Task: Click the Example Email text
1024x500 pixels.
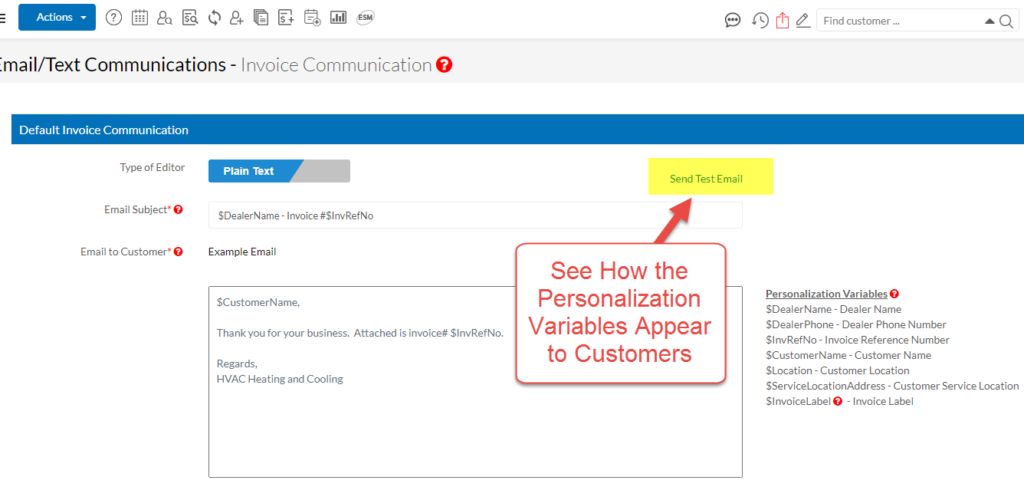Action: 242,252
